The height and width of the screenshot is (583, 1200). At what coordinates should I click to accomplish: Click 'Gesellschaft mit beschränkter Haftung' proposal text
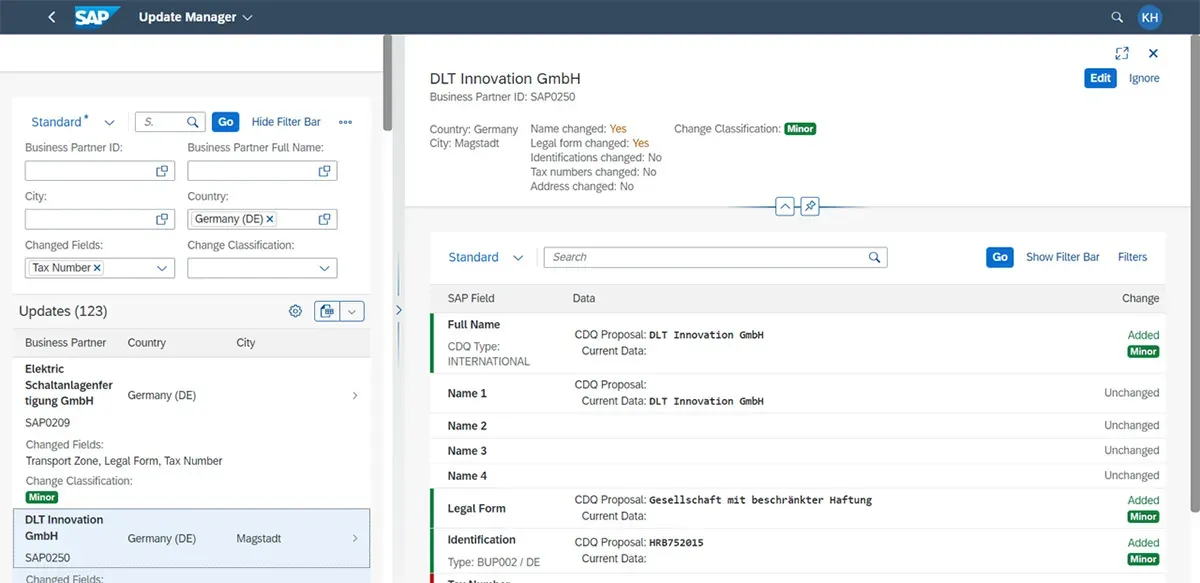(761, 500)
